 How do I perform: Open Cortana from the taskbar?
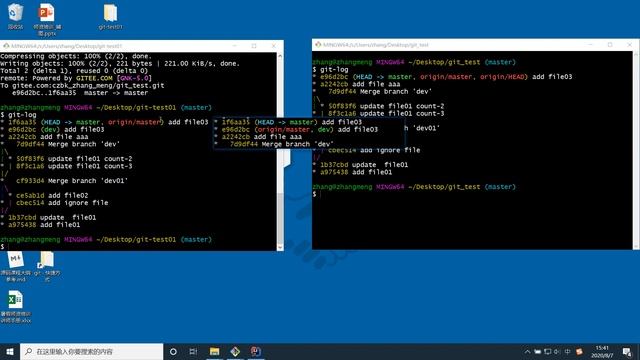[x=173, y=351]
